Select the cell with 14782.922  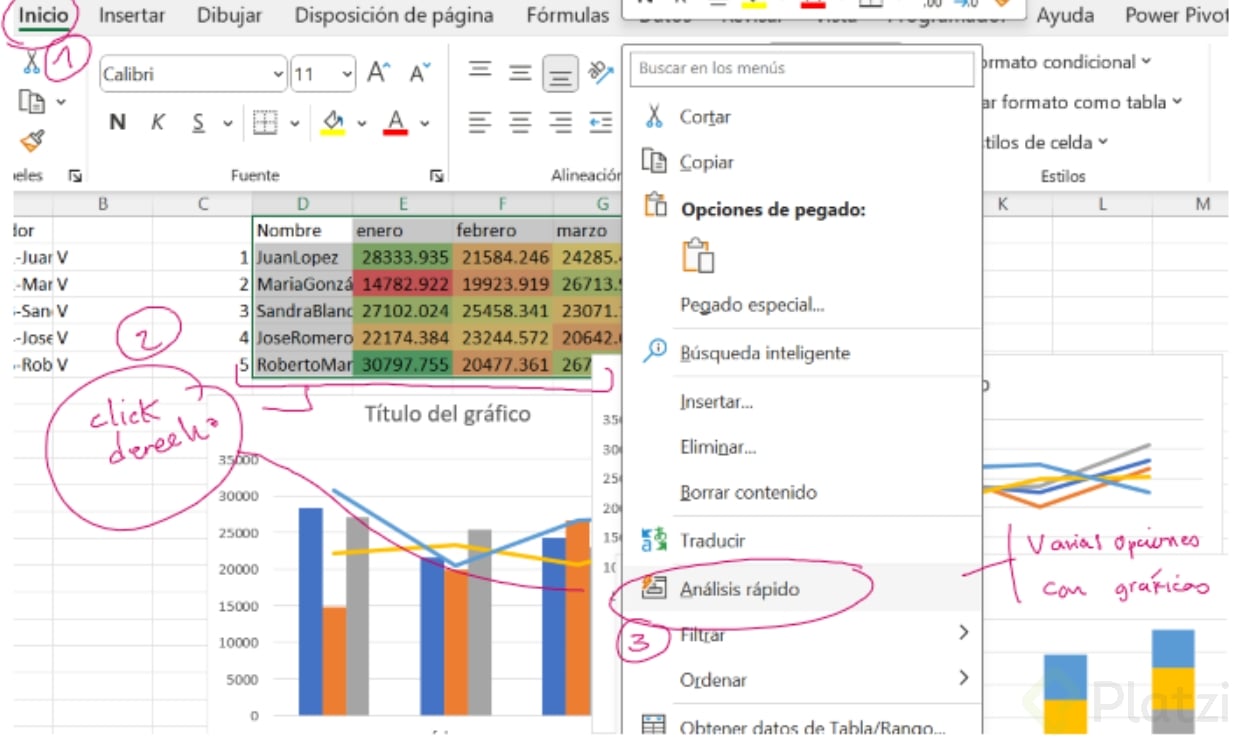403,284
